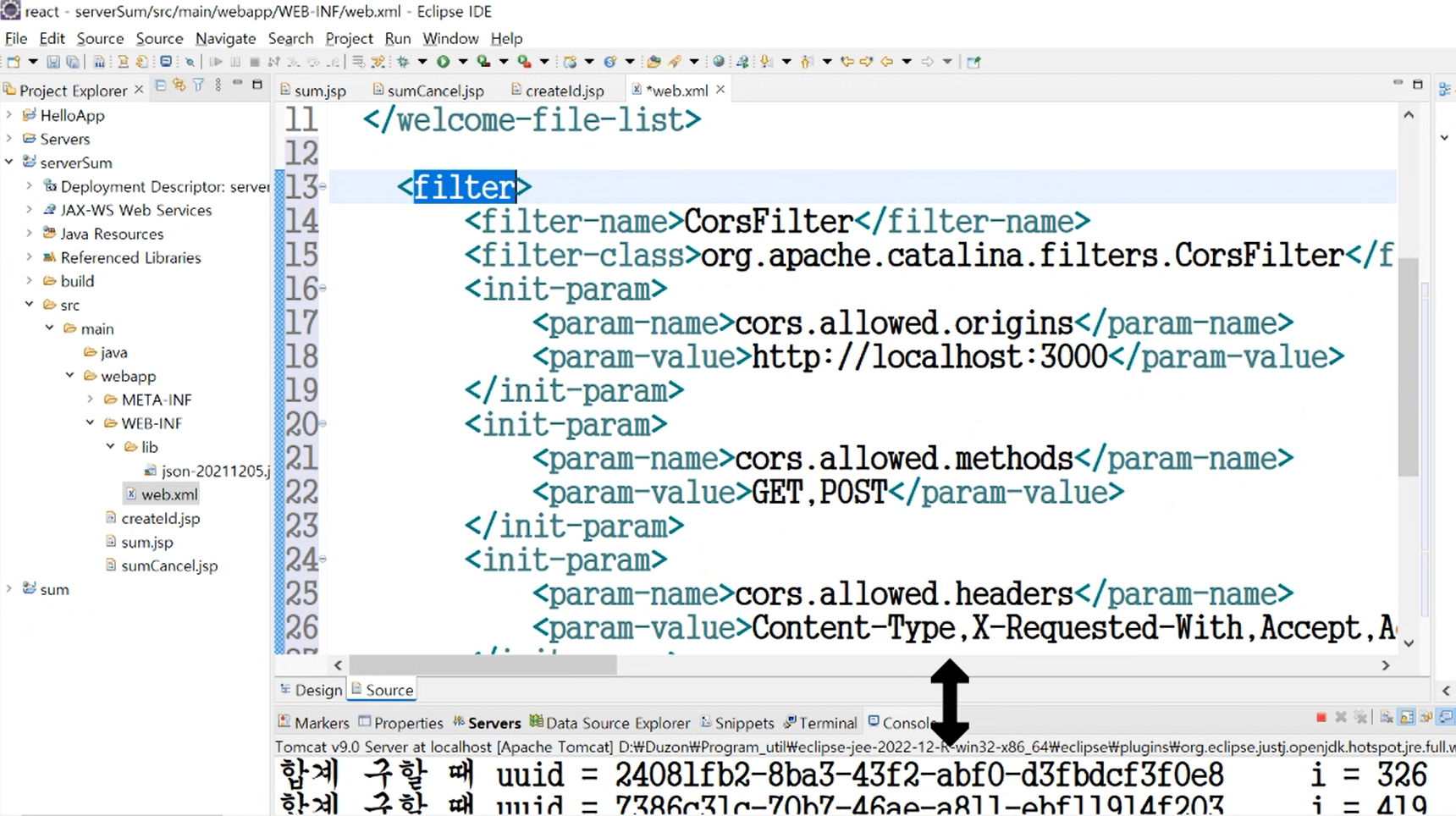
Task: Click the web browser globe toolbar icon
Action: 719,62
